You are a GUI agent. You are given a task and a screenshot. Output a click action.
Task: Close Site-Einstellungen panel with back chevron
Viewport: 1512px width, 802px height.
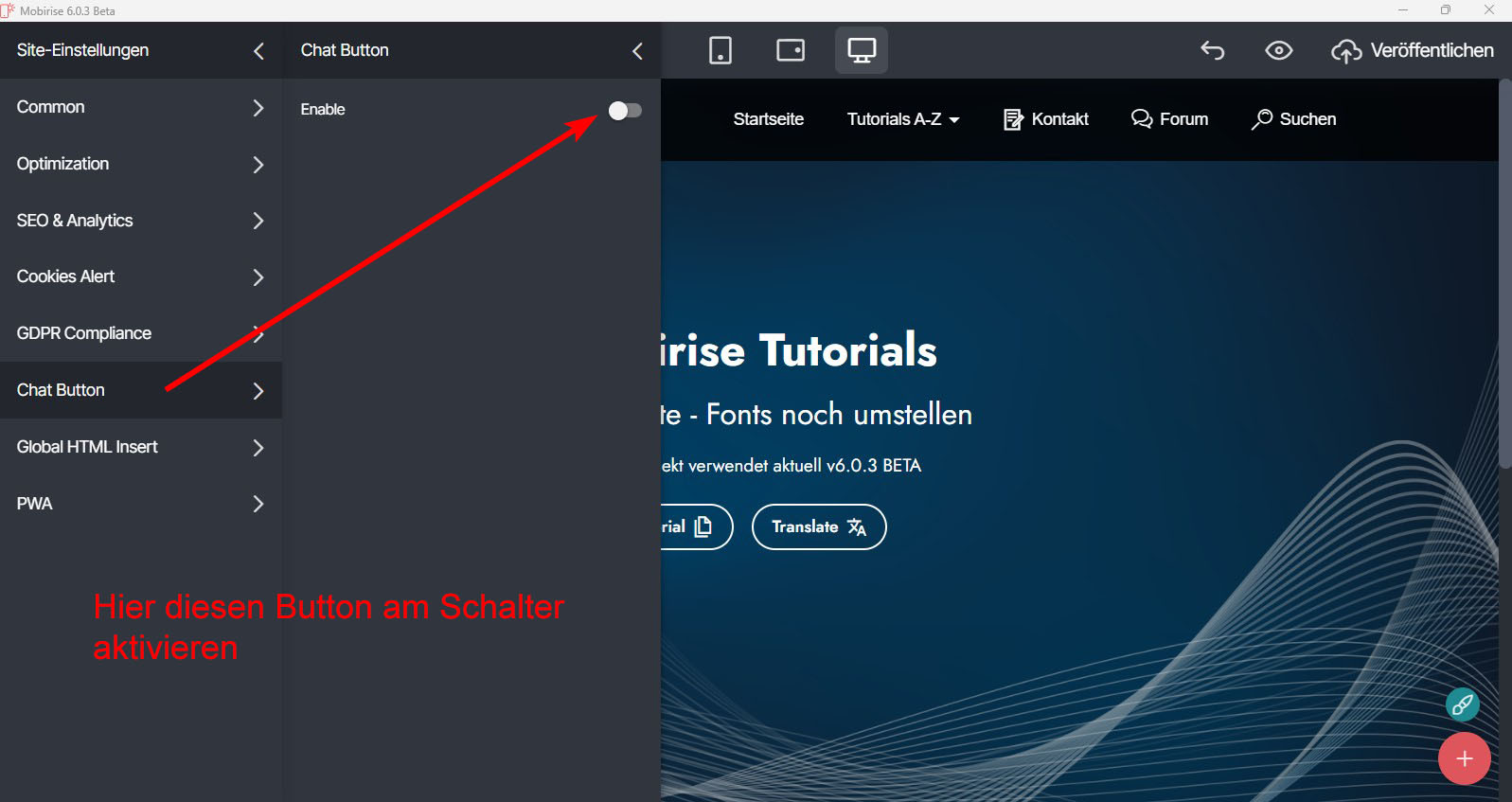[x=258, y=51]
